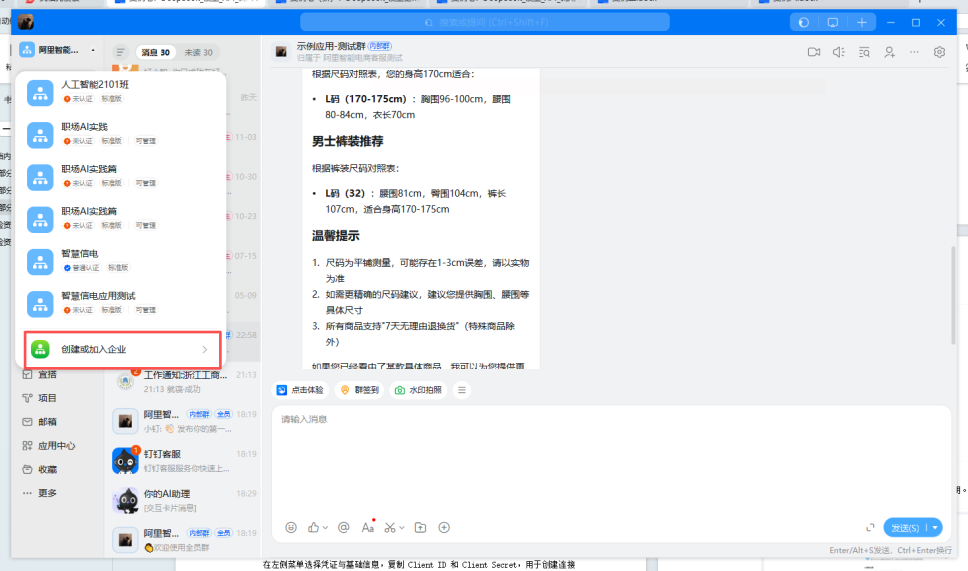Click the add member icon in header
968x571 pixels.
[x=889, y=52]
